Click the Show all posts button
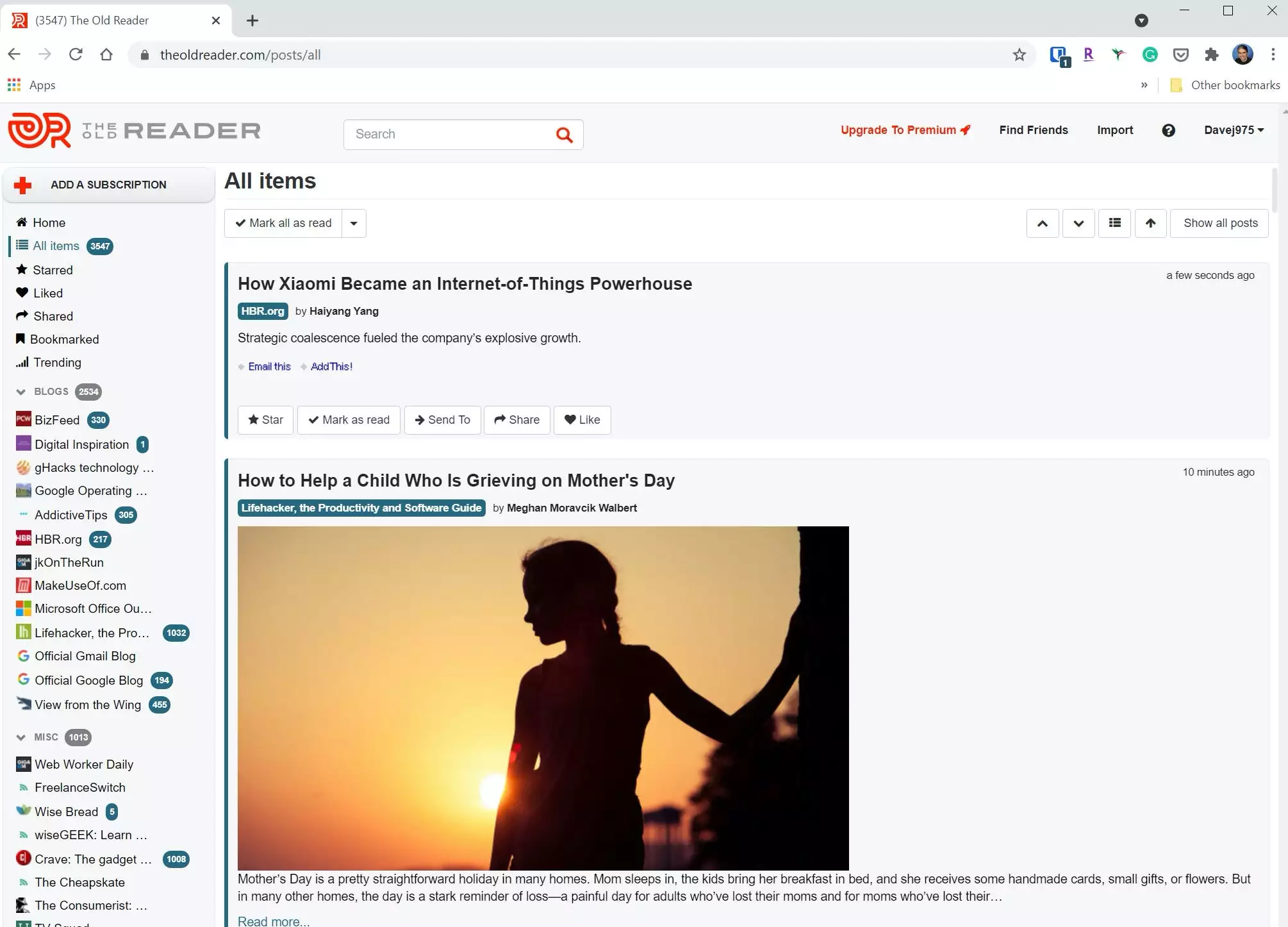 click(1220, 223)
